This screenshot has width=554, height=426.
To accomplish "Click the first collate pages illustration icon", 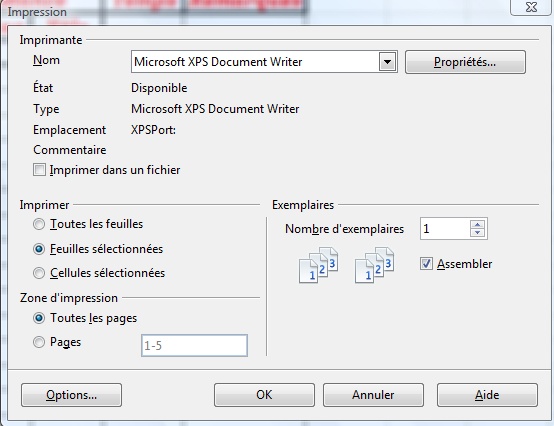I will click(318, 265).
